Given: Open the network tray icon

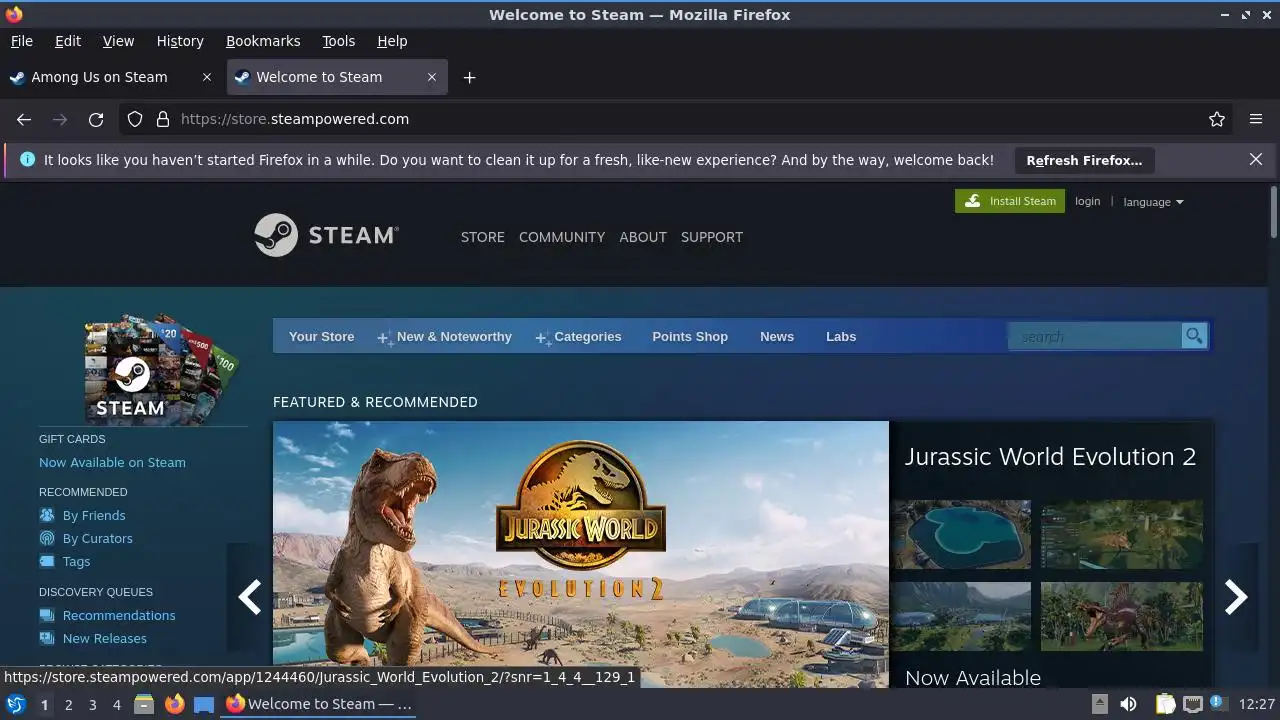Looking at the screenshot, I should click(x=1192, y=704).
